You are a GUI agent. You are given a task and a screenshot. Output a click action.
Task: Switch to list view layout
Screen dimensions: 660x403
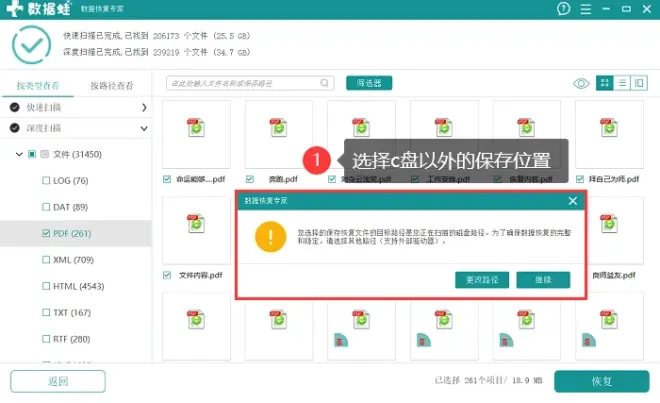click(x=622, y=83)
